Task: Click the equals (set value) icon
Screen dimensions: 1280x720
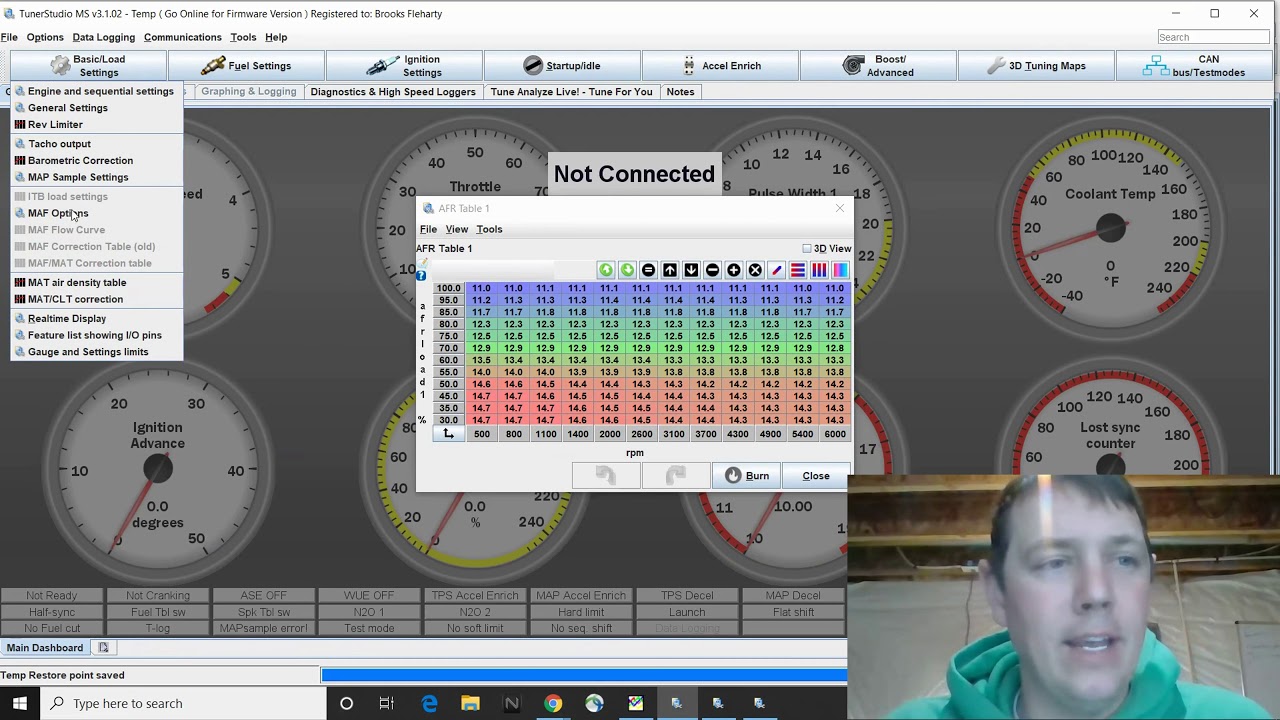Action: pos(648,270)
